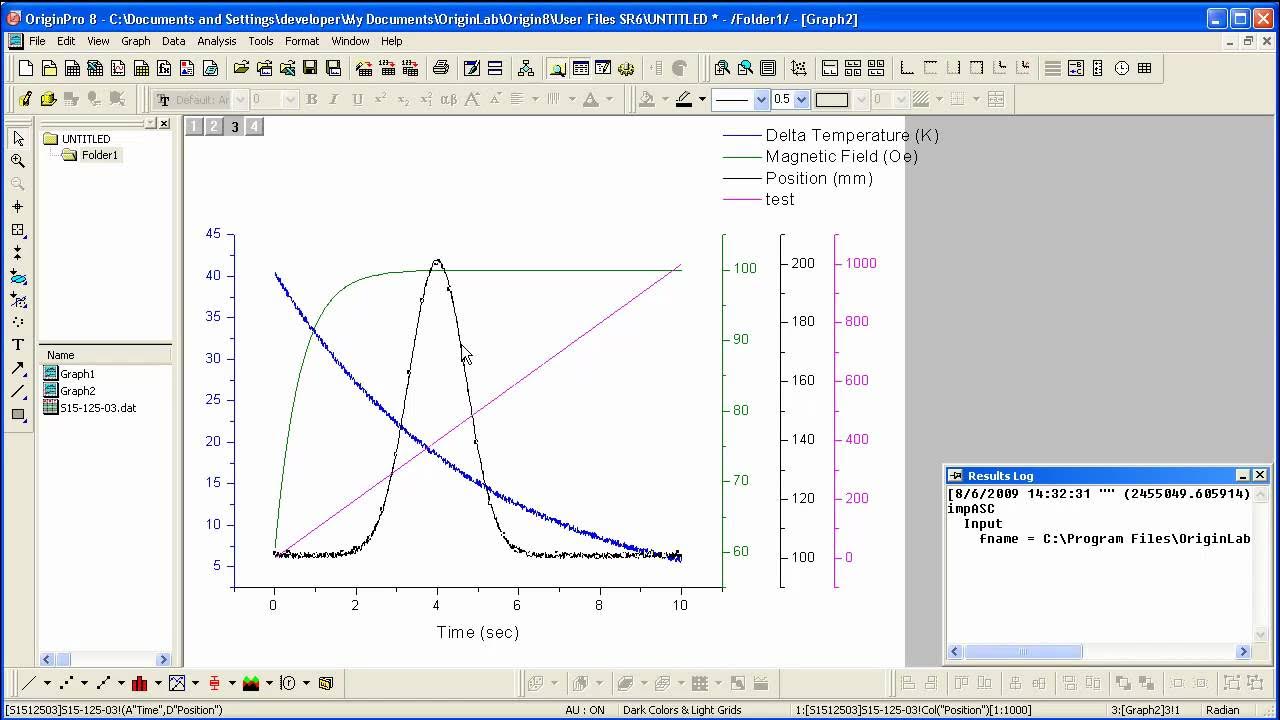Screen dimensions: 1280x720
Task: Open the font name dropdown
Action: [240, 99]
